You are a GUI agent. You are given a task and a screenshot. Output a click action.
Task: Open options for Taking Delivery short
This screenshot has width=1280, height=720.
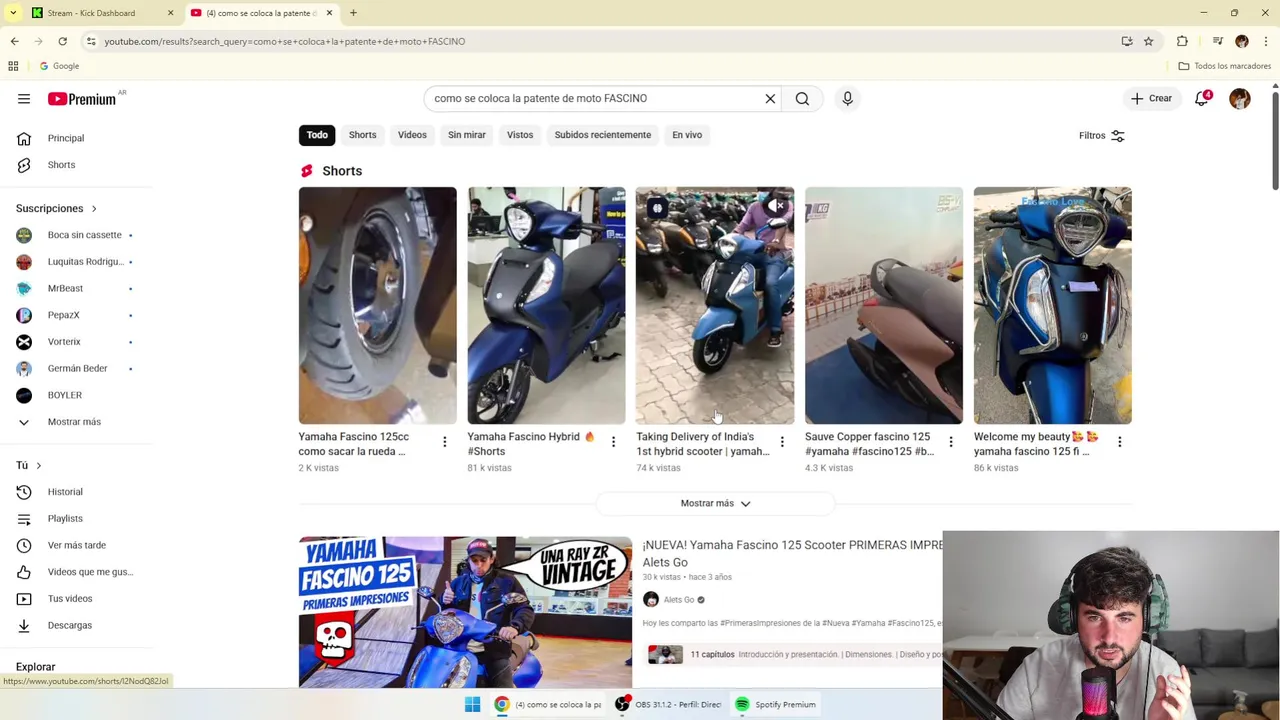pyautogui.click(x=782, y=442)
